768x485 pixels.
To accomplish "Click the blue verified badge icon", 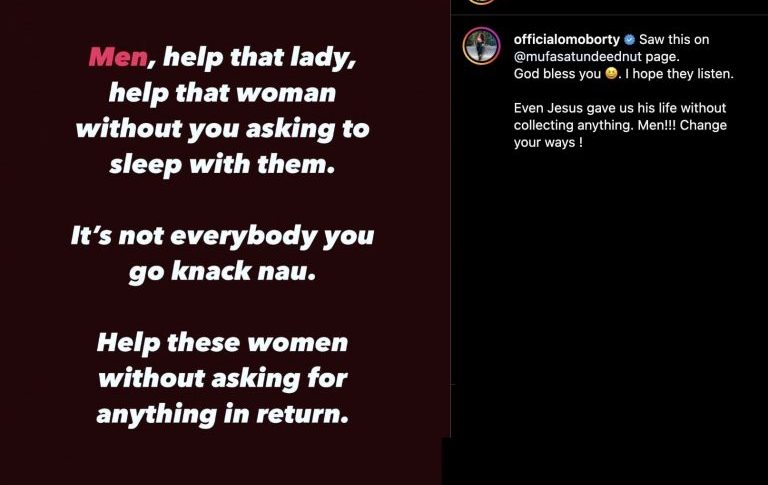I will [629, 40].
